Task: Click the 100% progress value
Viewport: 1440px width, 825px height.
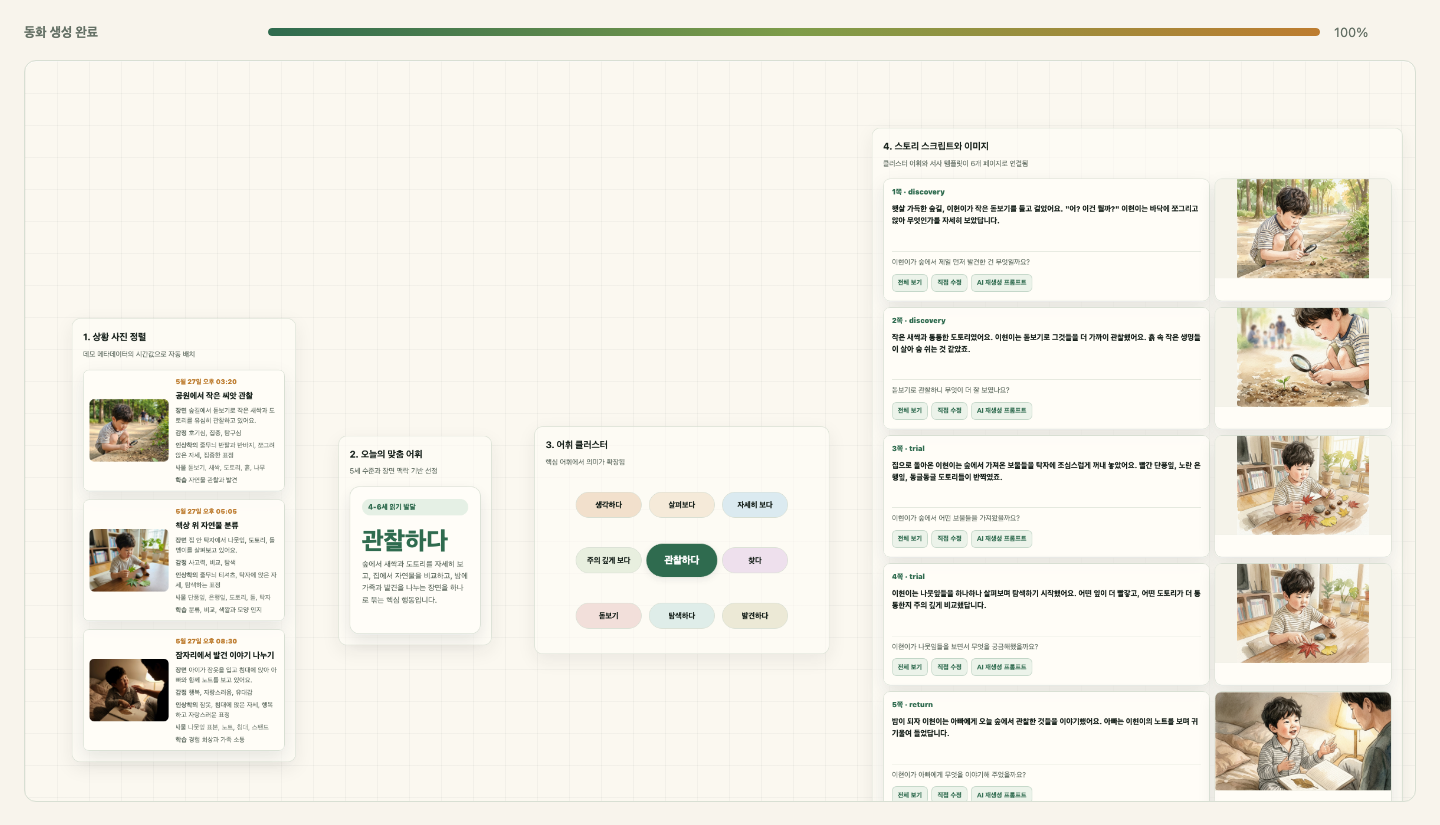Action: pos(1351,32)
